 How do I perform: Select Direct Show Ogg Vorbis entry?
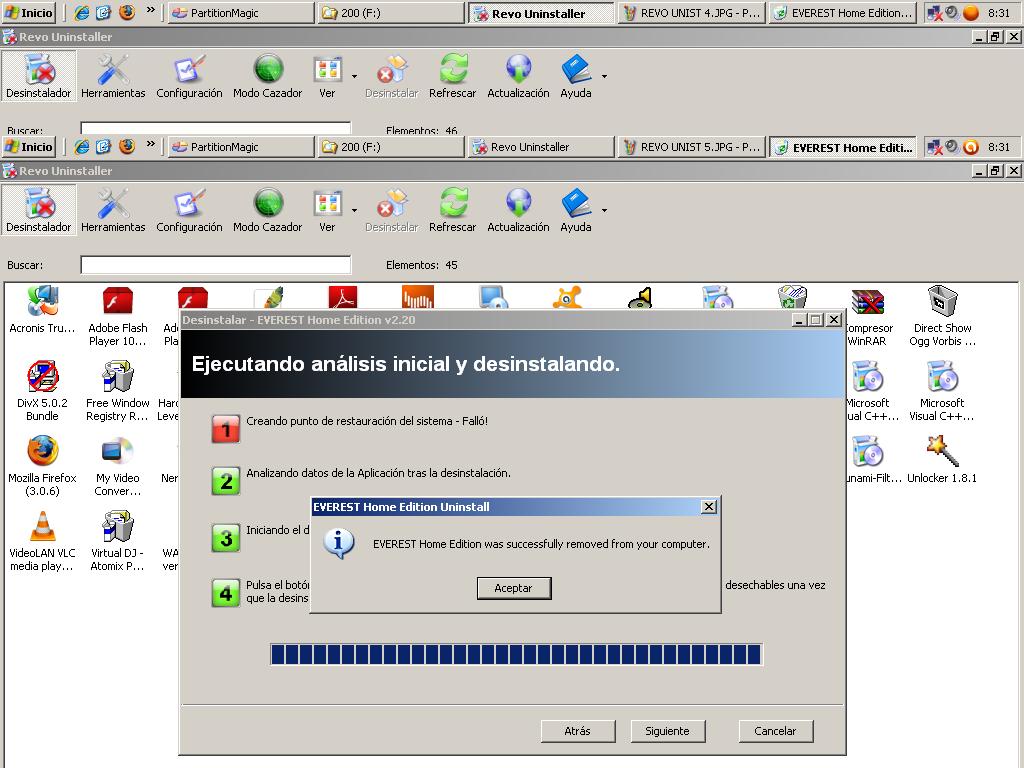click(942, 318)
